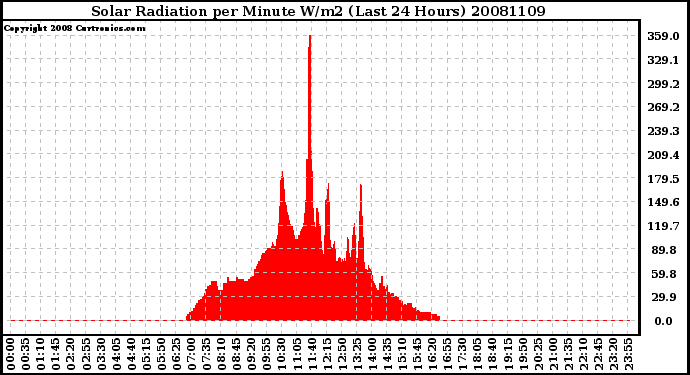Click the x-axis time label 03:30
The height and width of the screenshot is (375, 690).
tap(101, 354)
